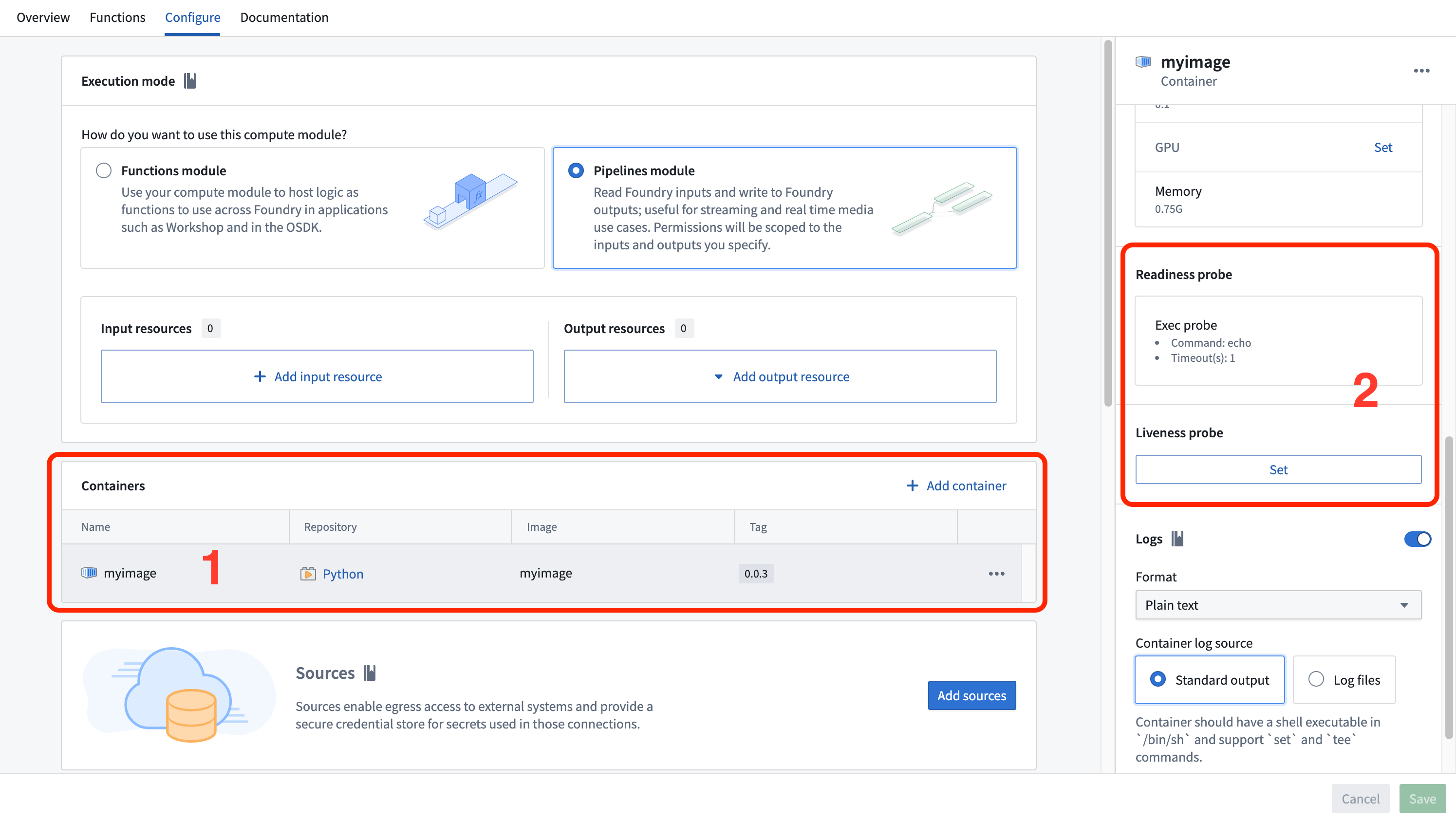Expand the Add output resource dropdown
The width and height of the screenshot is (1456, 822).
(x=780, y=376)
